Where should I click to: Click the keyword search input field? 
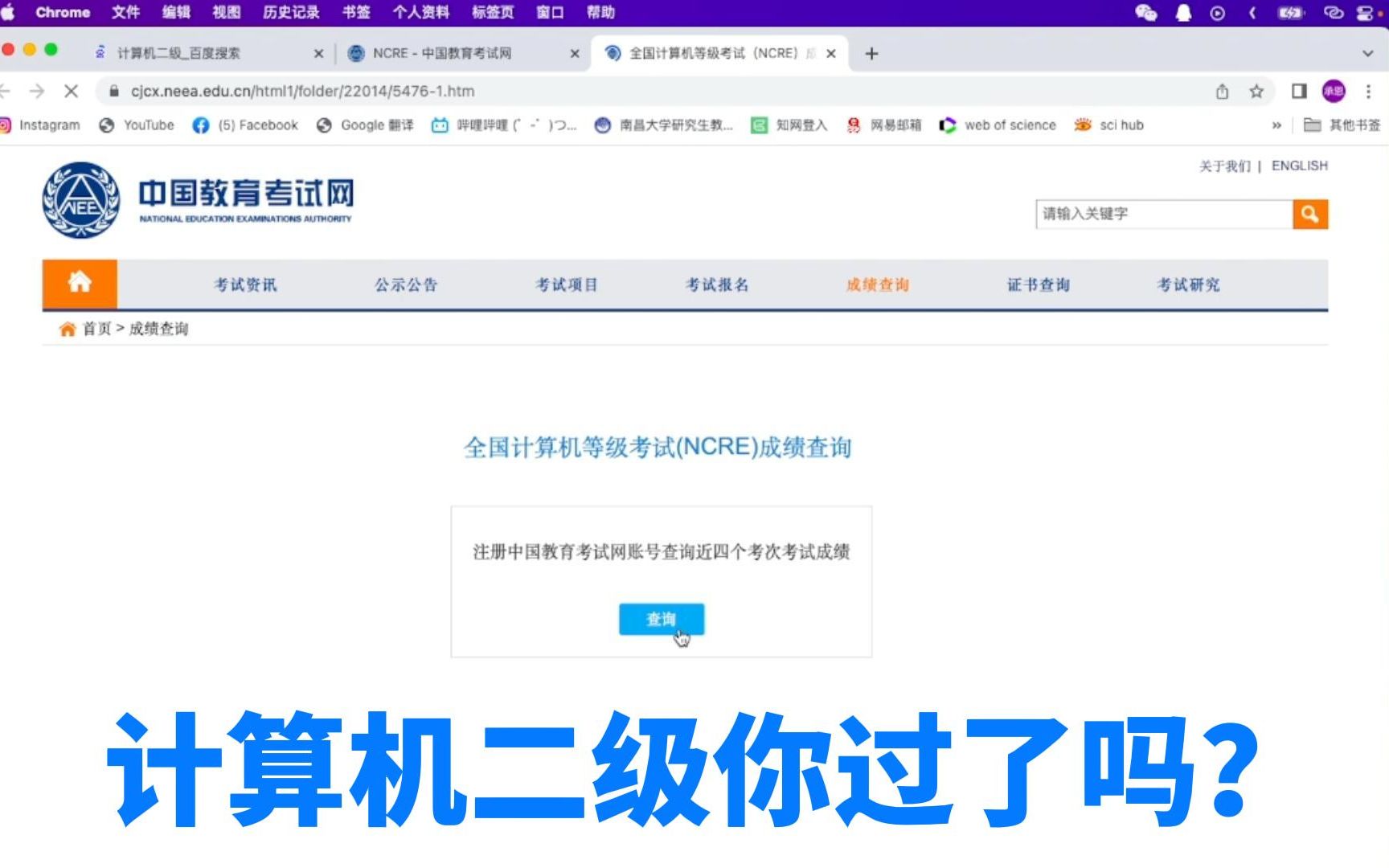pos(1157,214)
